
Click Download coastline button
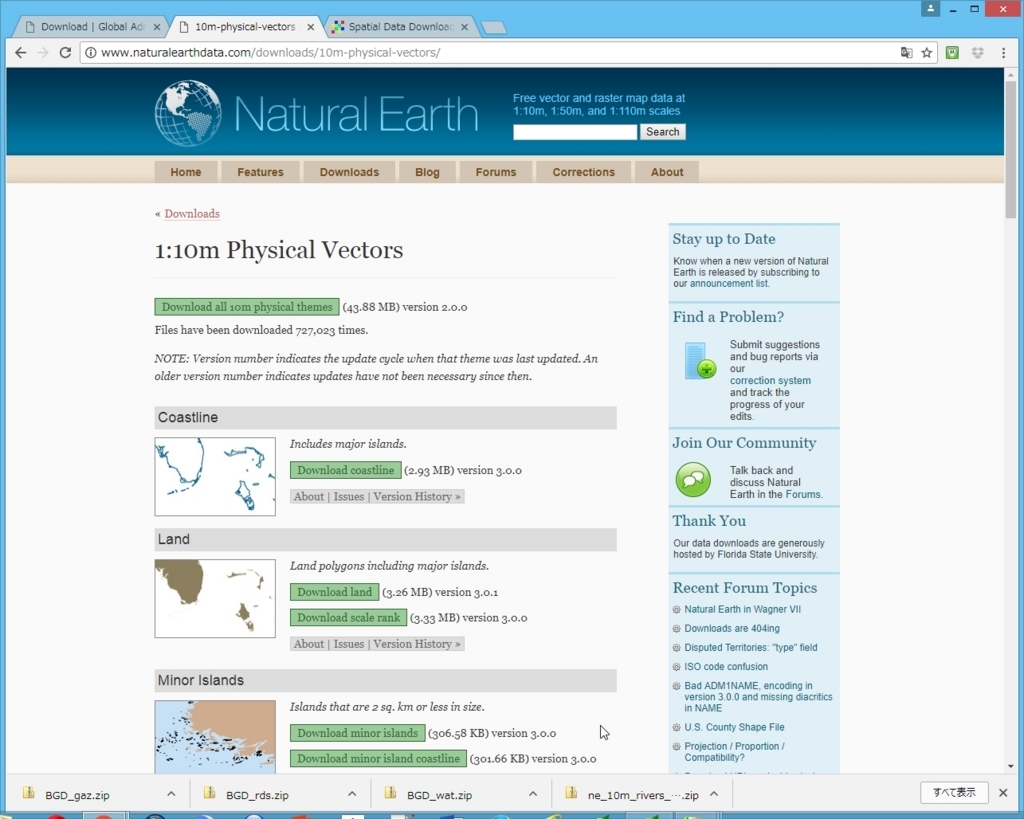pyautogui.click(x=345, y=470)
